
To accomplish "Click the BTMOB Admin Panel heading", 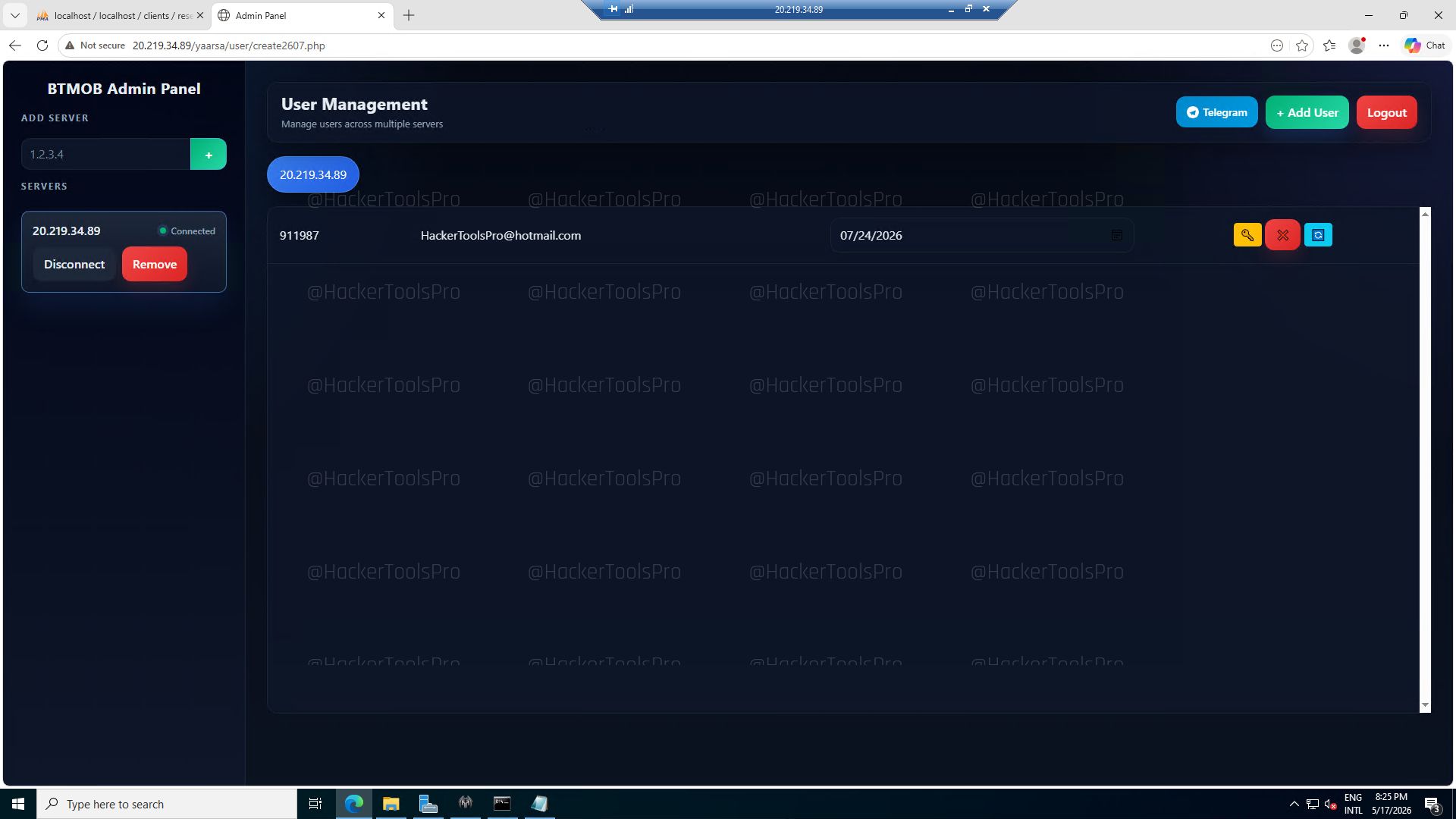I will pos(124,89).
